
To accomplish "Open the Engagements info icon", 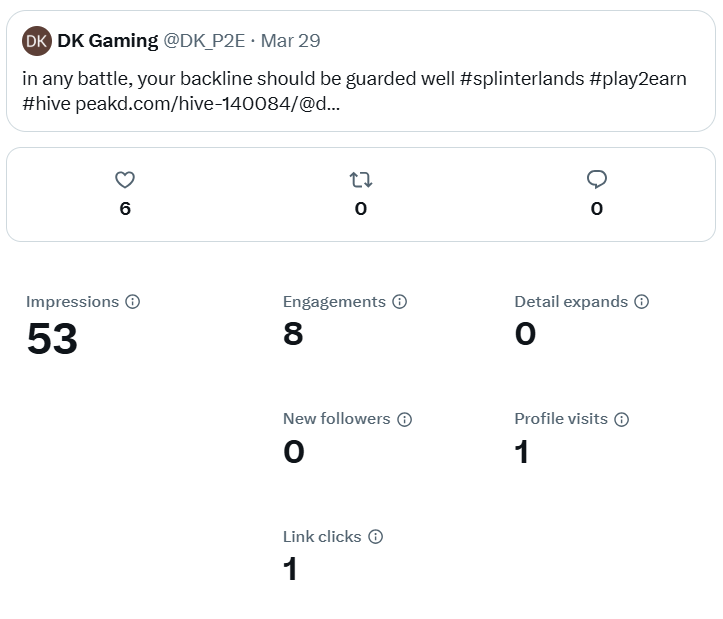I will tap(399, 302).
